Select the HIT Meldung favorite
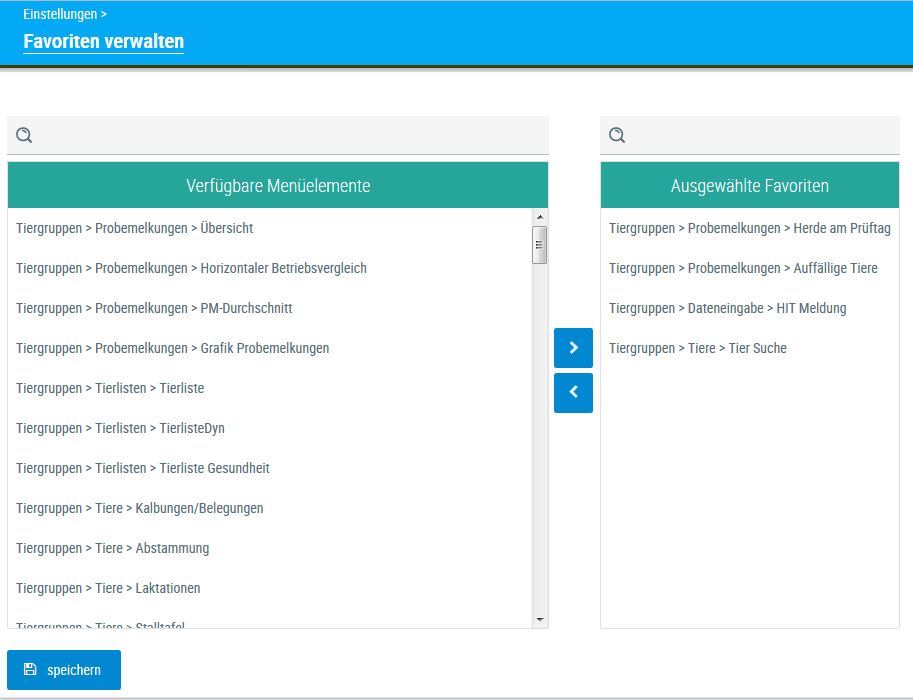 [x=727, y=308]
